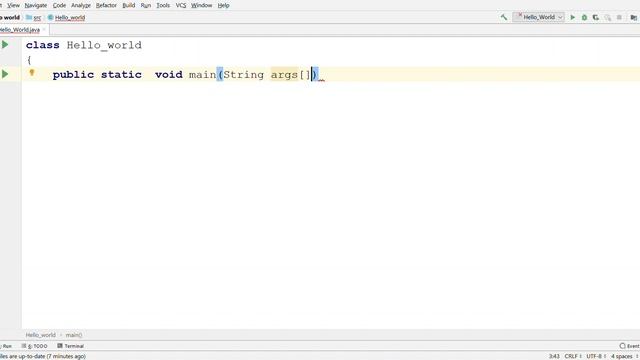This screenshot has width=640, height=360.
Task: Click the word public in the code
Action: point(73,75)
